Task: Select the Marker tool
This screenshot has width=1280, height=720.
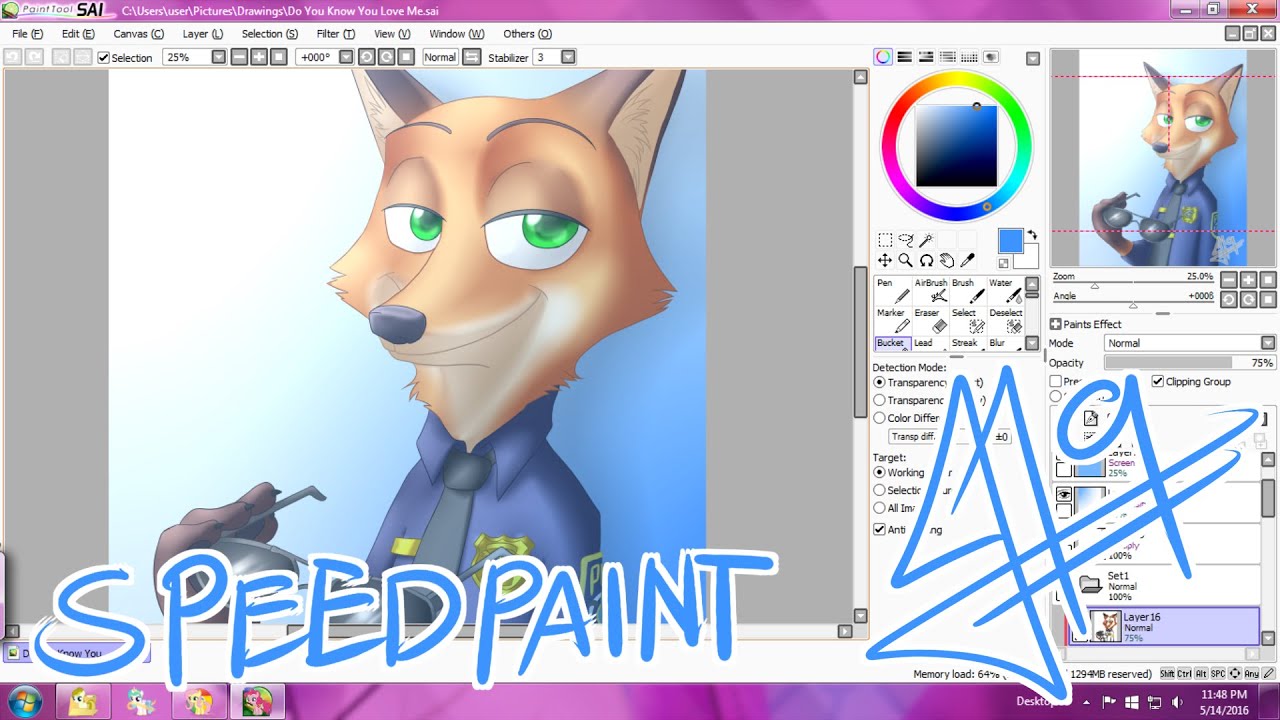Action: point(893,320)
